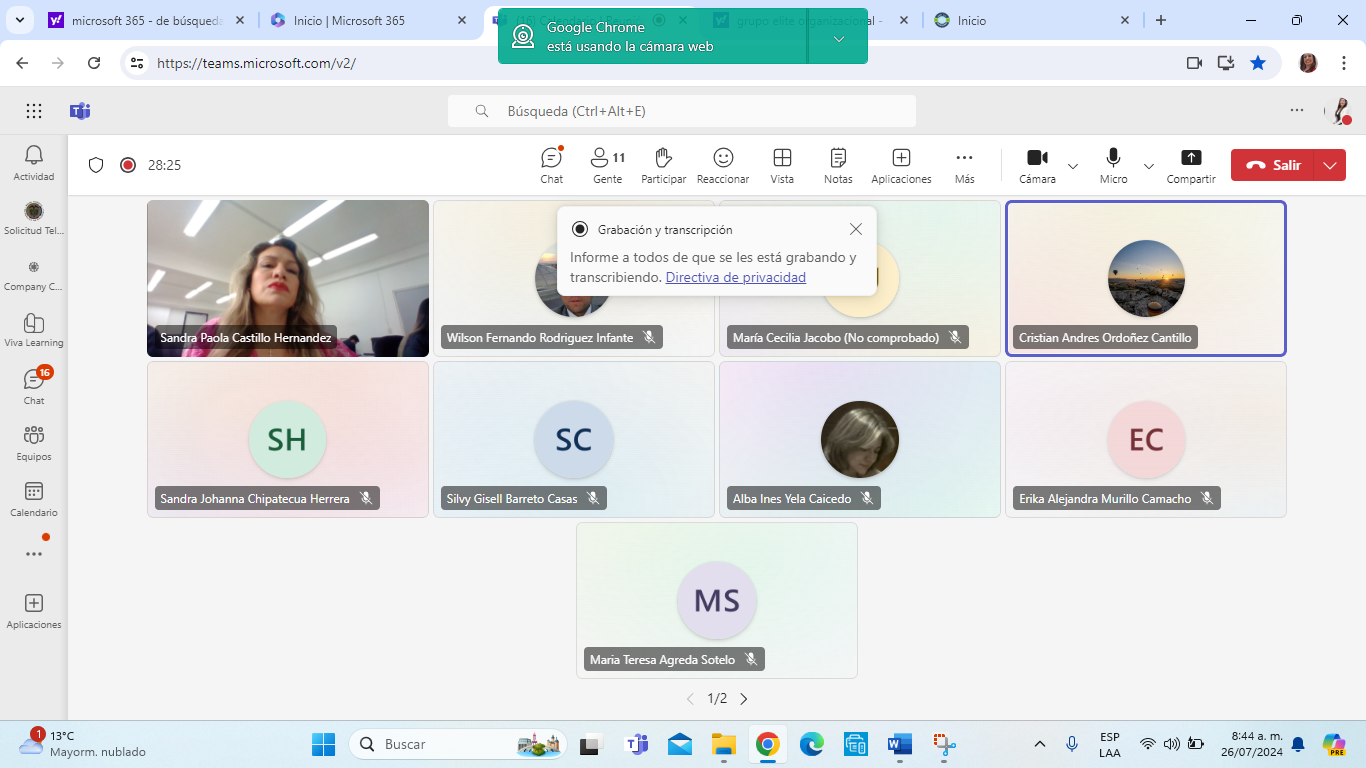Open meeting Notas
The image size is (1366, 768).
tap(838, 166)
